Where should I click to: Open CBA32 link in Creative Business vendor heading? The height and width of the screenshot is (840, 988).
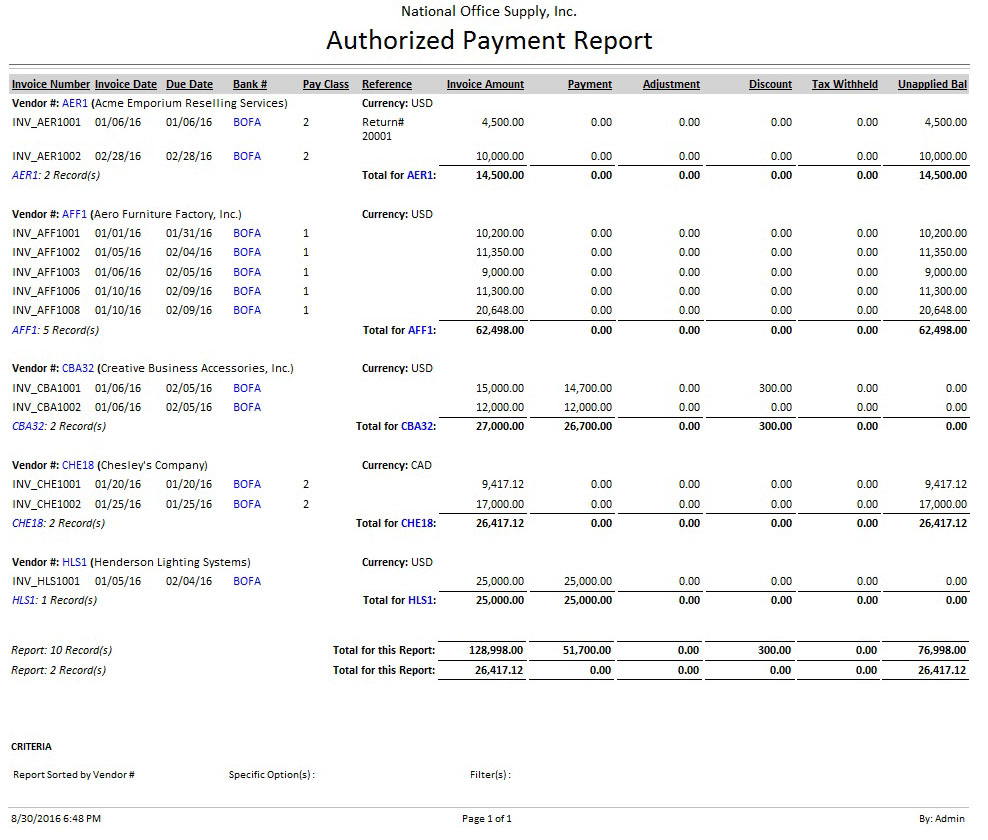78,368
